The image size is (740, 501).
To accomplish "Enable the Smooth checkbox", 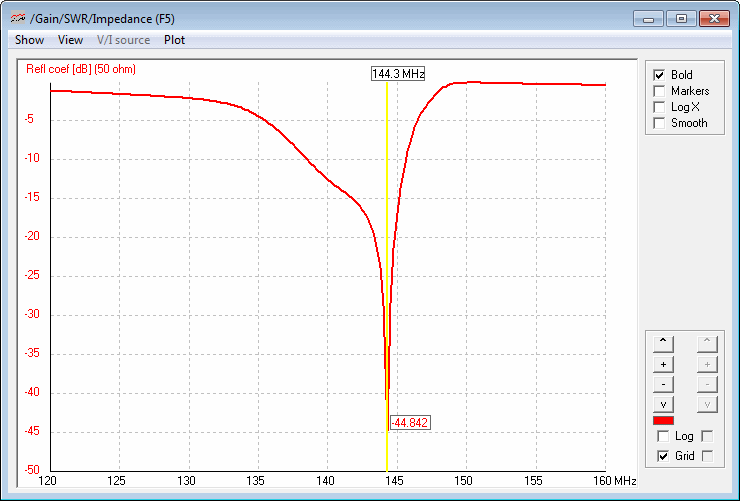I will click(x=659, y=123).
